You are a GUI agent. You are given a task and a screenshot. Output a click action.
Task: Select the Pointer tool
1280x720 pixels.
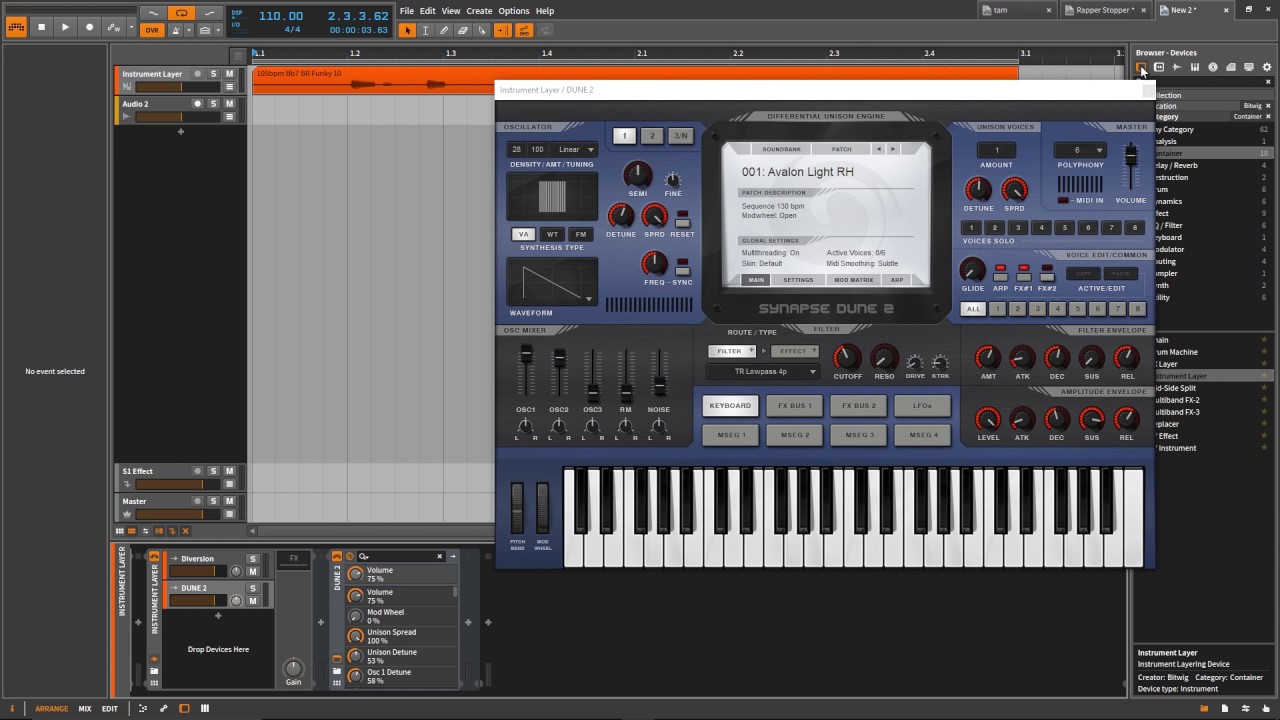407,30
